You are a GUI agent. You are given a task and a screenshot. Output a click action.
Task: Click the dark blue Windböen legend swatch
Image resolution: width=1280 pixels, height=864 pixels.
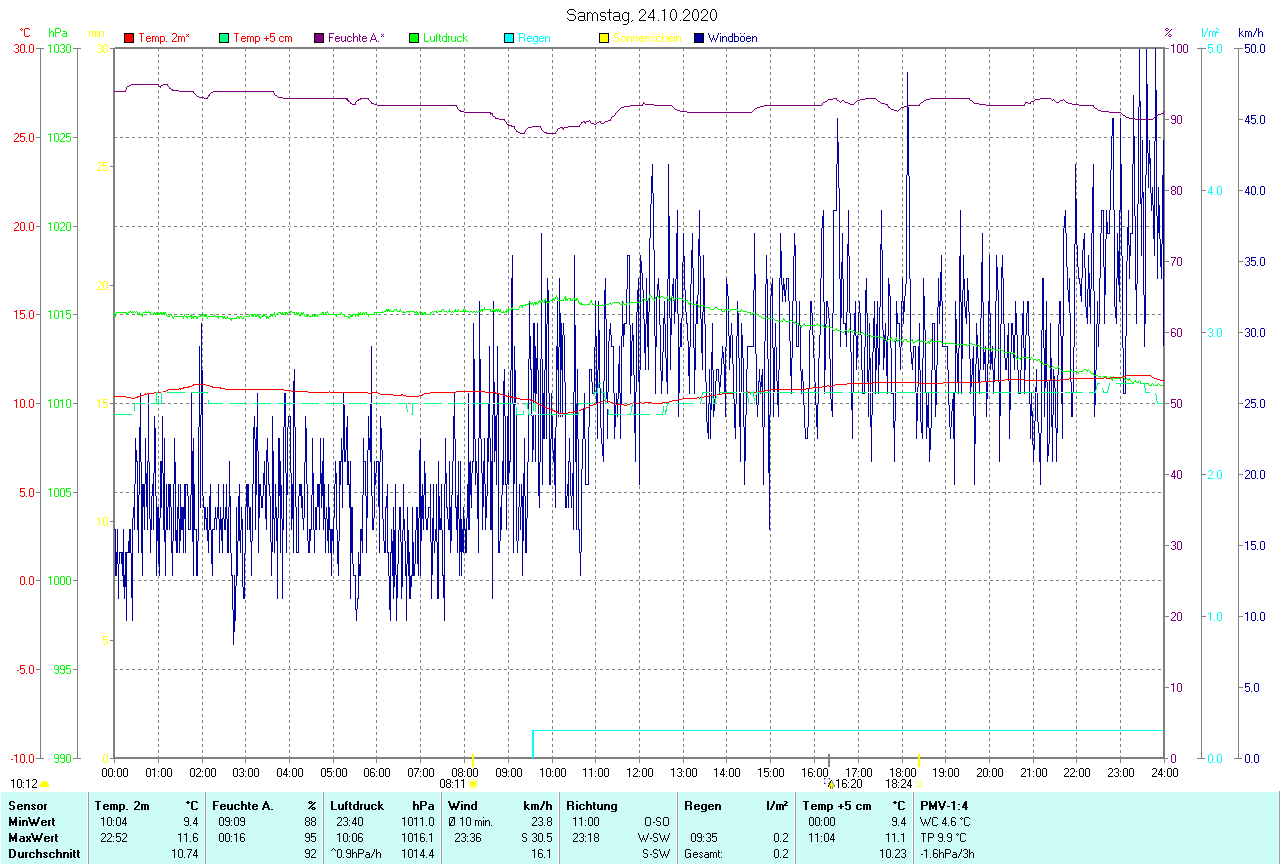pyautogui.click(x=698, y=38)
